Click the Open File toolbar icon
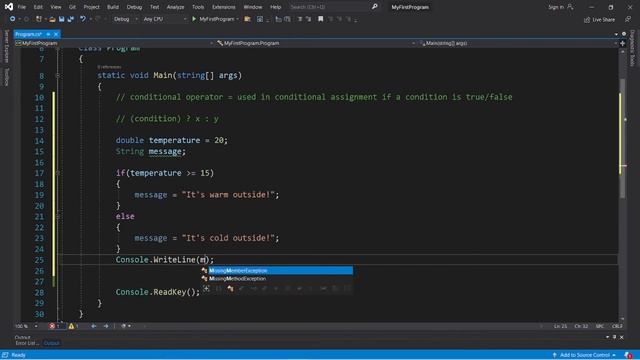 [x=52, y=19]
